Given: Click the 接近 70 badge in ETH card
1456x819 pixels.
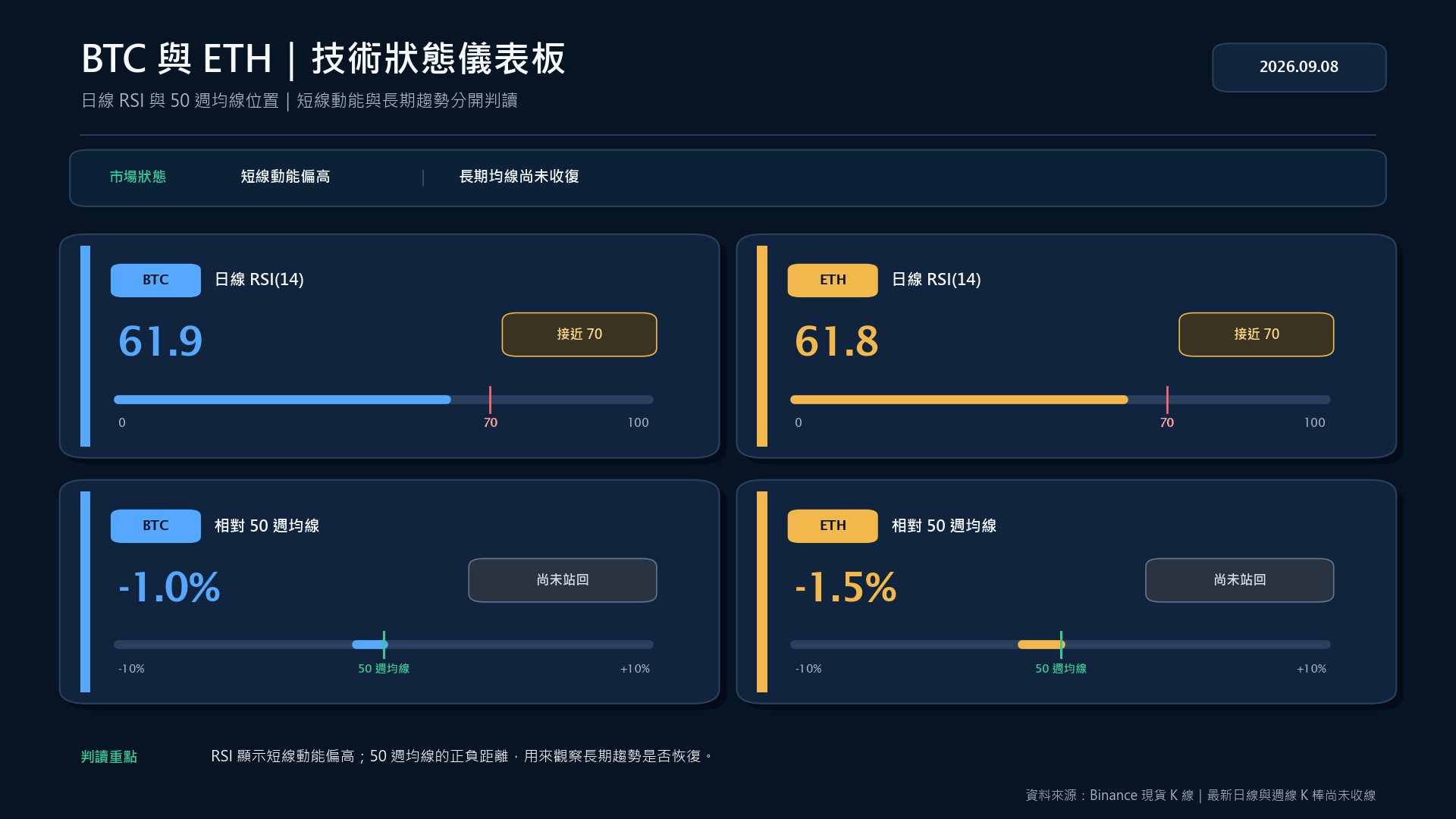Looking at the screenshot, I should pos(1257,334).
